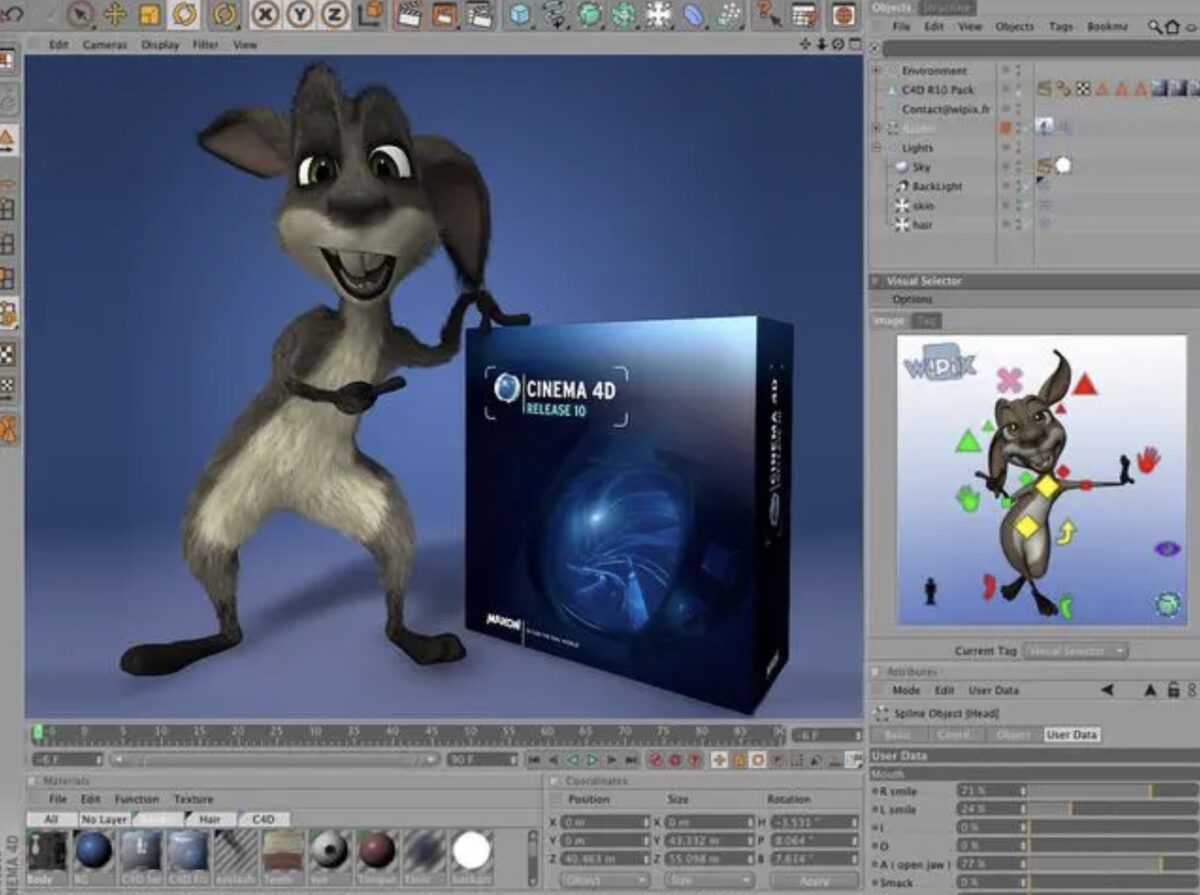The image size is (1200, 895).
Task: Click the Object Manager home icon
Action: 1171,27
